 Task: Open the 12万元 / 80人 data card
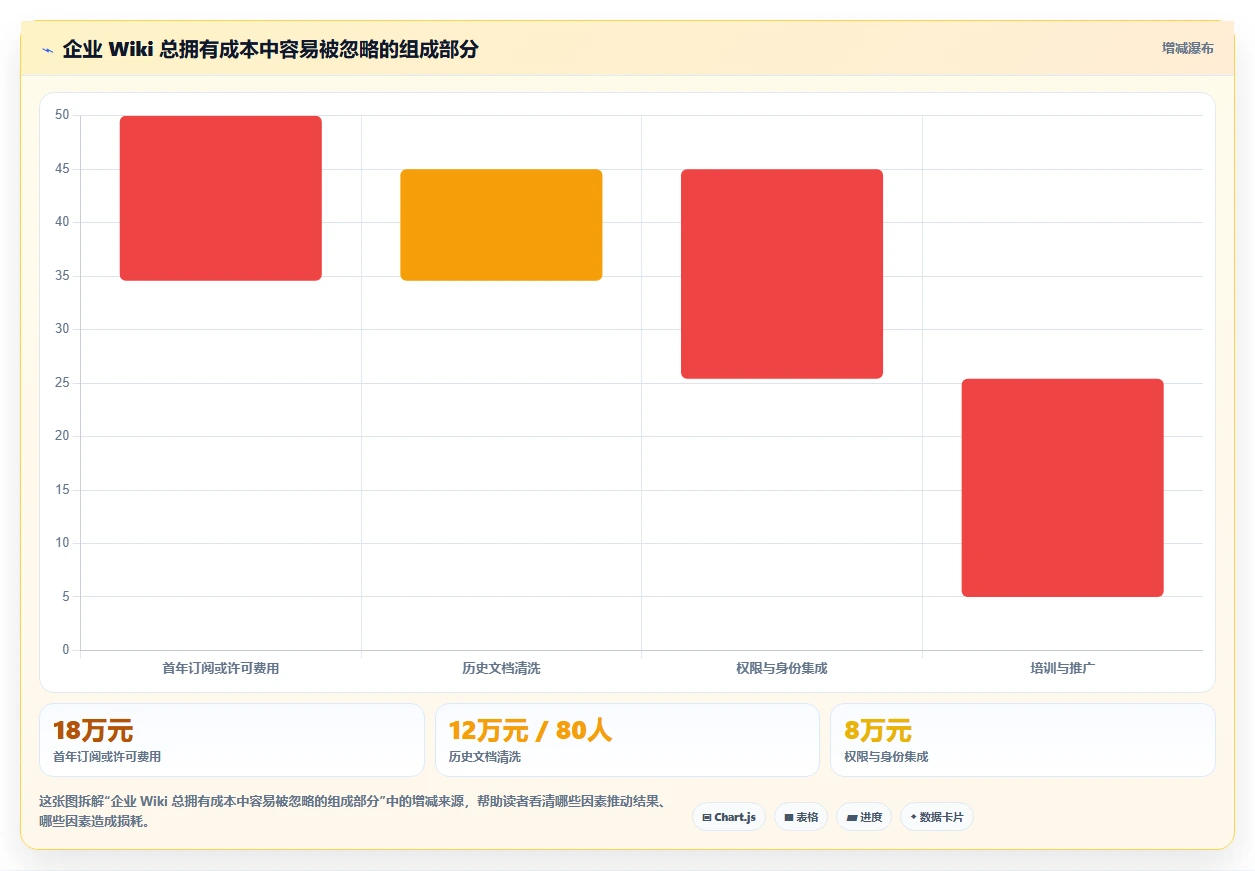coord(627,740)
